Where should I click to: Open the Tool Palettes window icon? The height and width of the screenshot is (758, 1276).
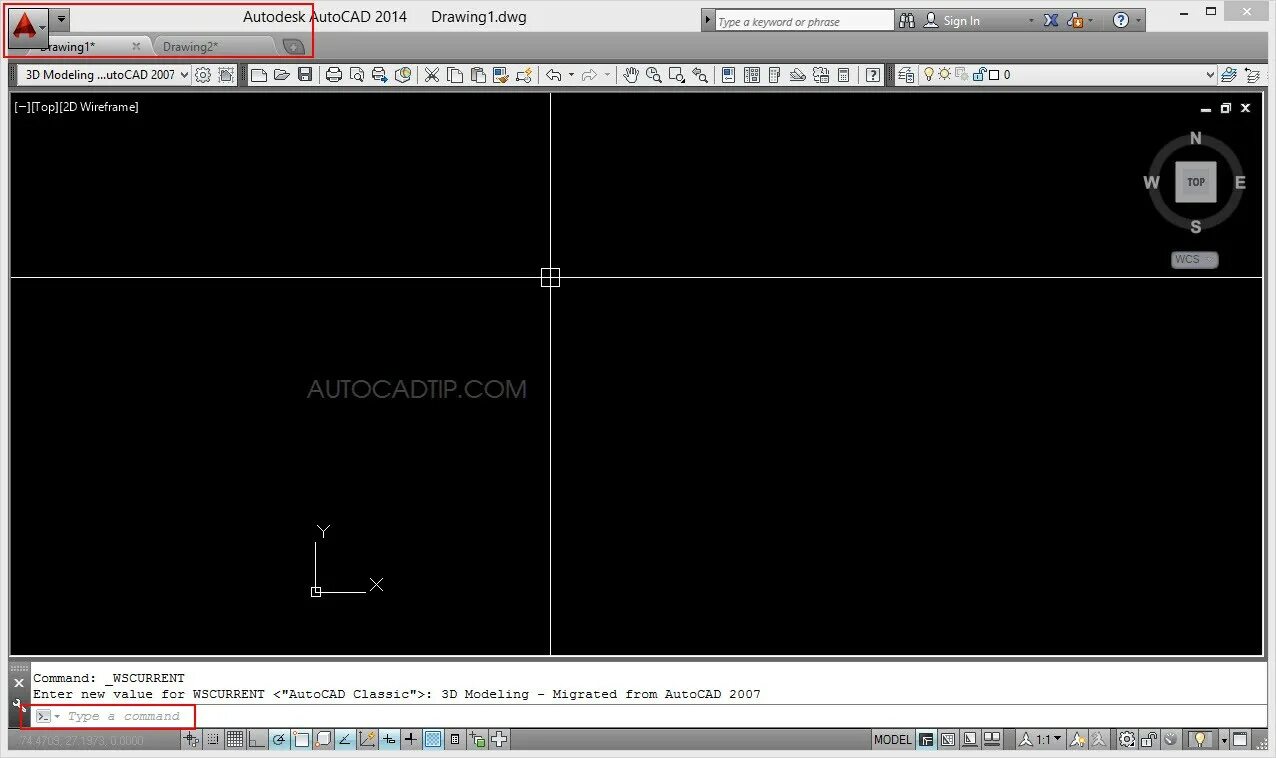(775, 75)
